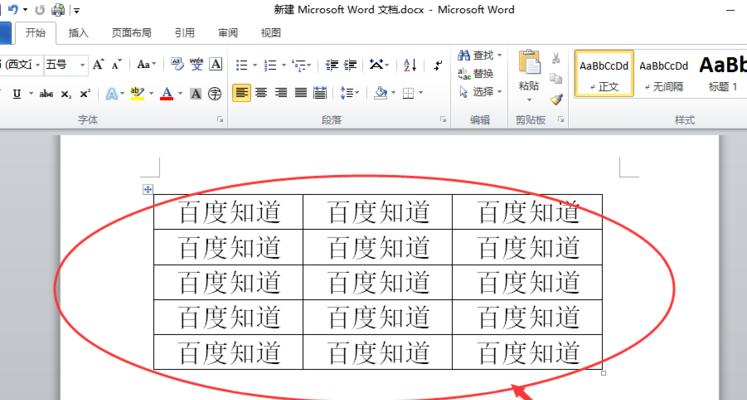This screenshot has height=400, width=747.
Task: Grow font size with large A icon
Action: click(x=98, y=64)
